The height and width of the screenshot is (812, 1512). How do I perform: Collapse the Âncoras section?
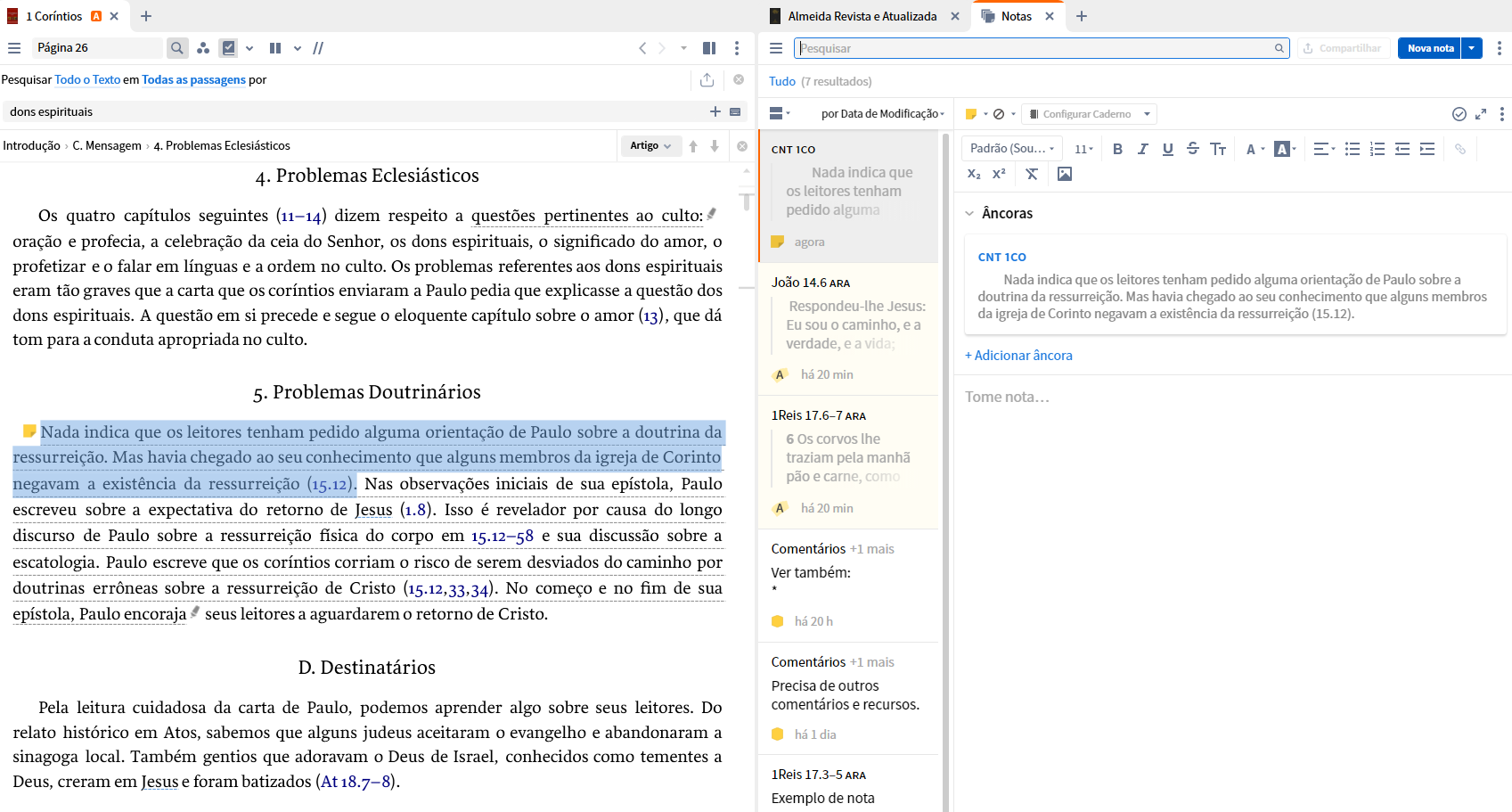969,213
